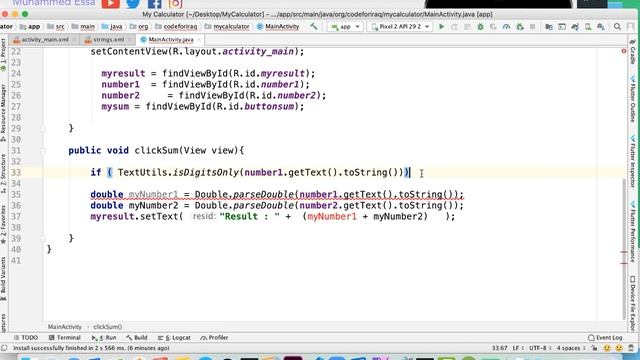This screenshot has height=360, width=640.
Task: Open the Run tool window
Action: (104, 338)
